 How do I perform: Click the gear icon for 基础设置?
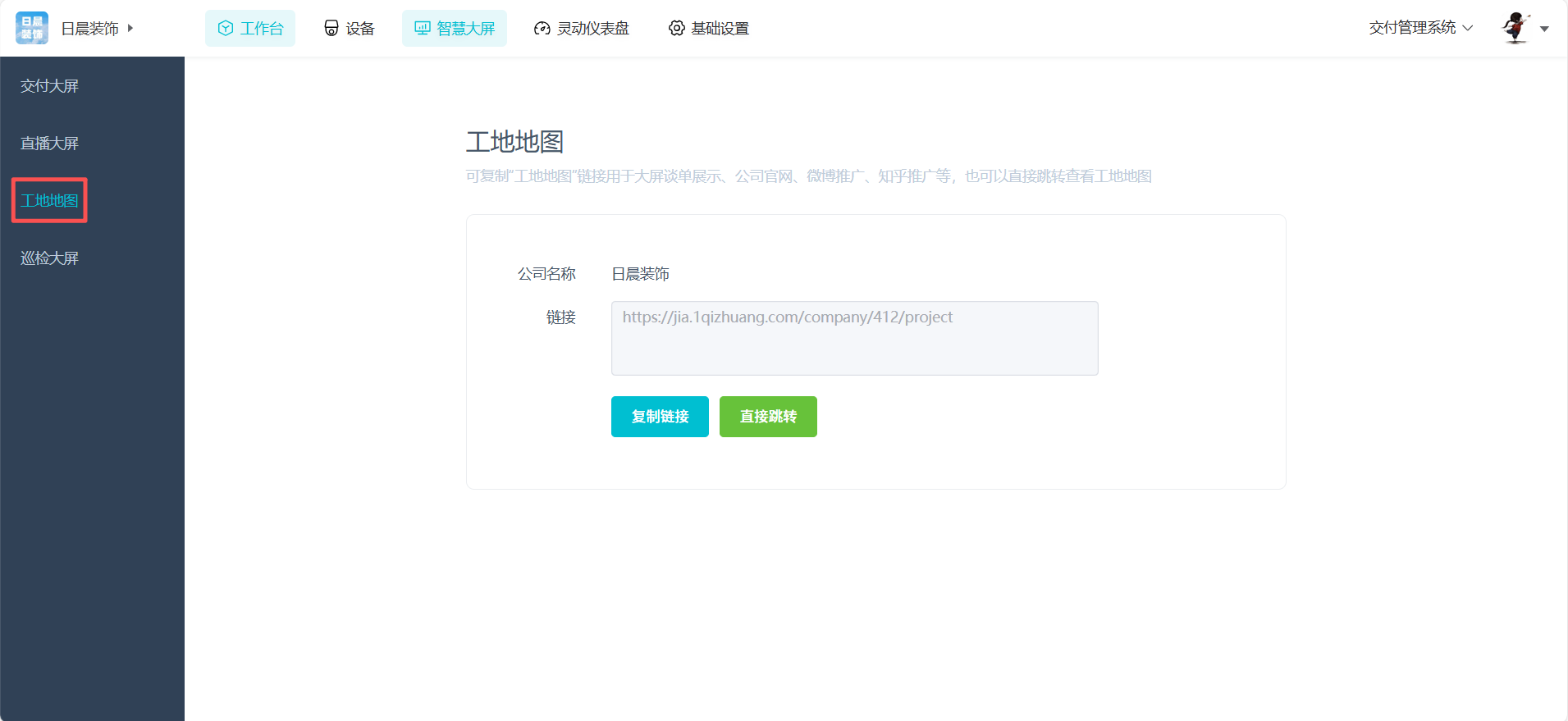click(676, 29)
